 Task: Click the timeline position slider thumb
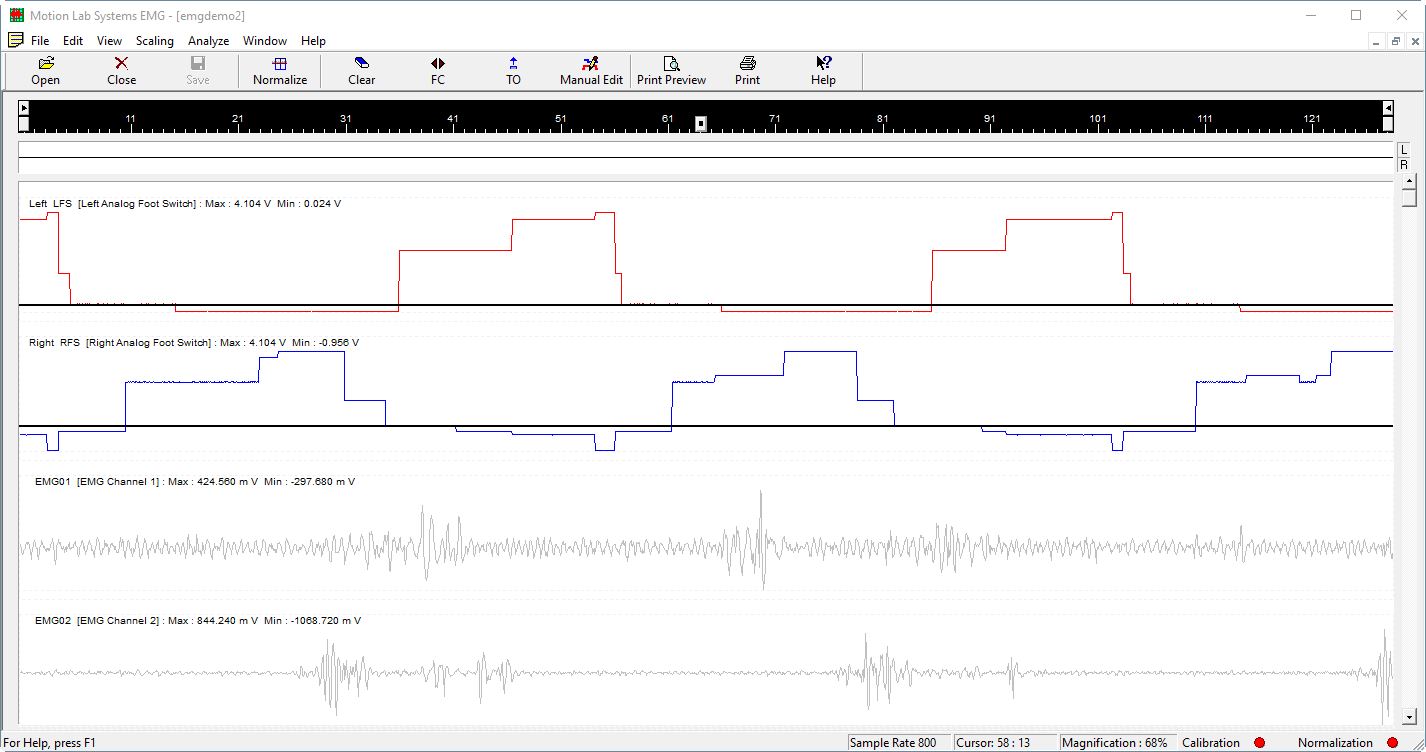[x=700, y=123]
